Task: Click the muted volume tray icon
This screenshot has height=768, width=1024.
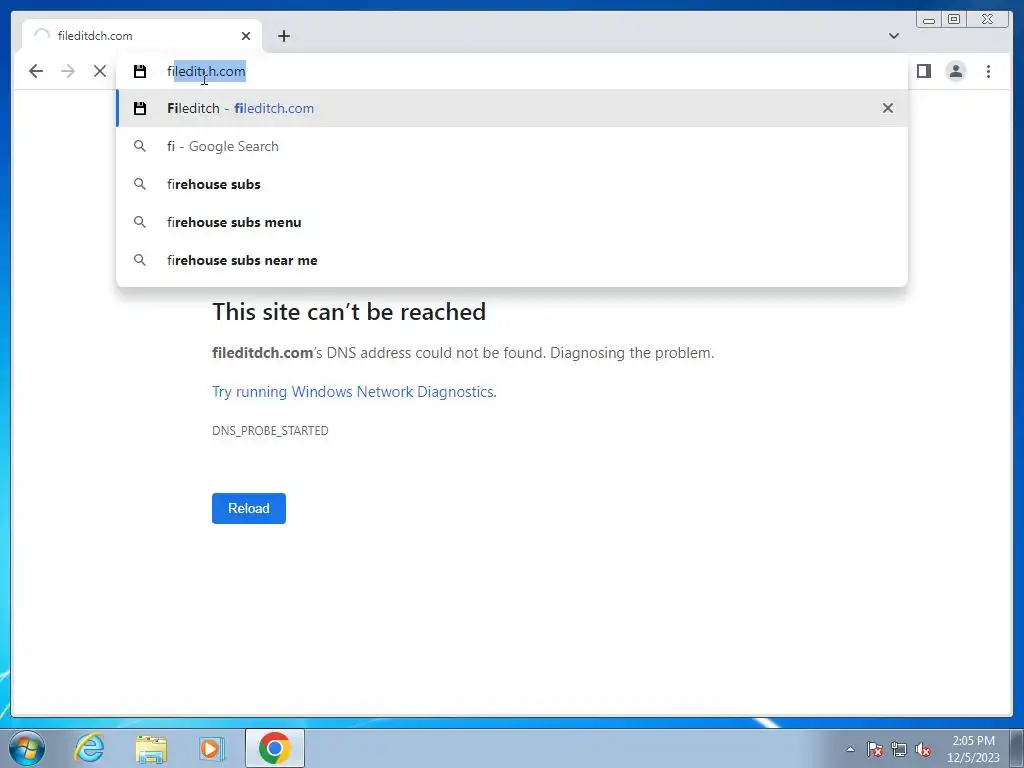Action: (x=923, y=749)
